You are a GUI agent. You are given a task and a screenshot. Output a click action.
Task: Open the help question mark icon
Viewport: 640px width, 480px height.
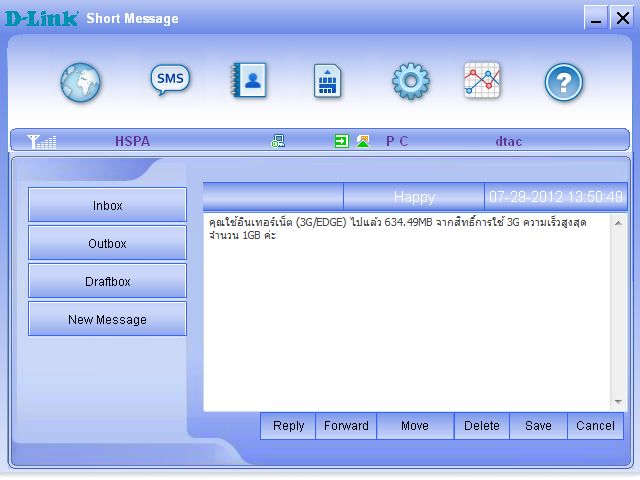coord(563,82)
